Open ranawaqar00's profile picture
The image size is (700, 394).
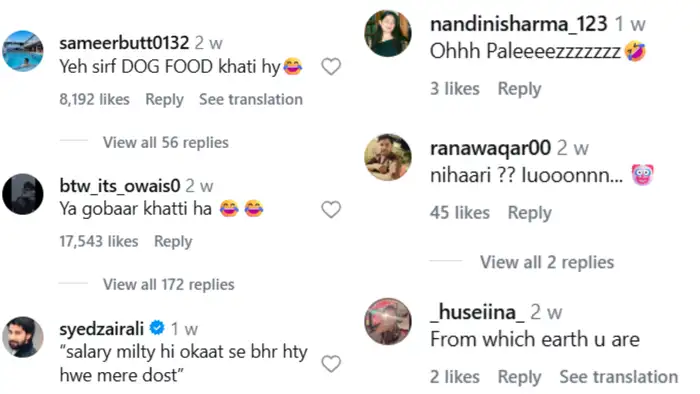click(x=388, y=157)
